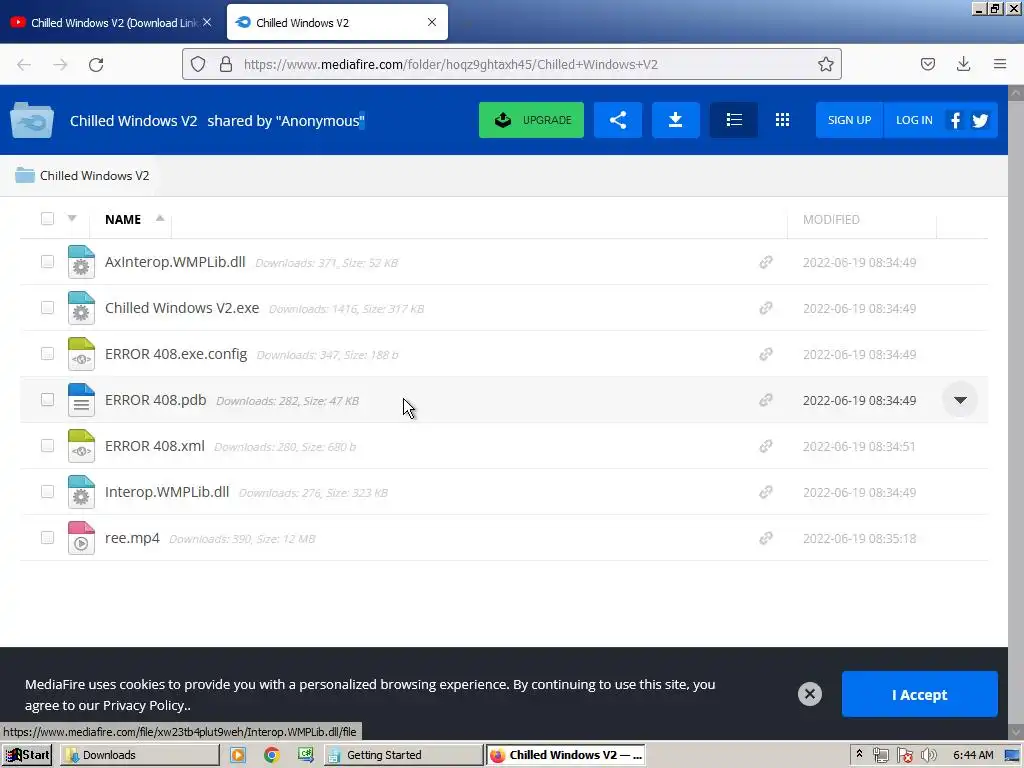Click the ERROR 408.pdb document icon
Image resolution: width=1024 pixels, height=768 pixels.
[81, 400]
